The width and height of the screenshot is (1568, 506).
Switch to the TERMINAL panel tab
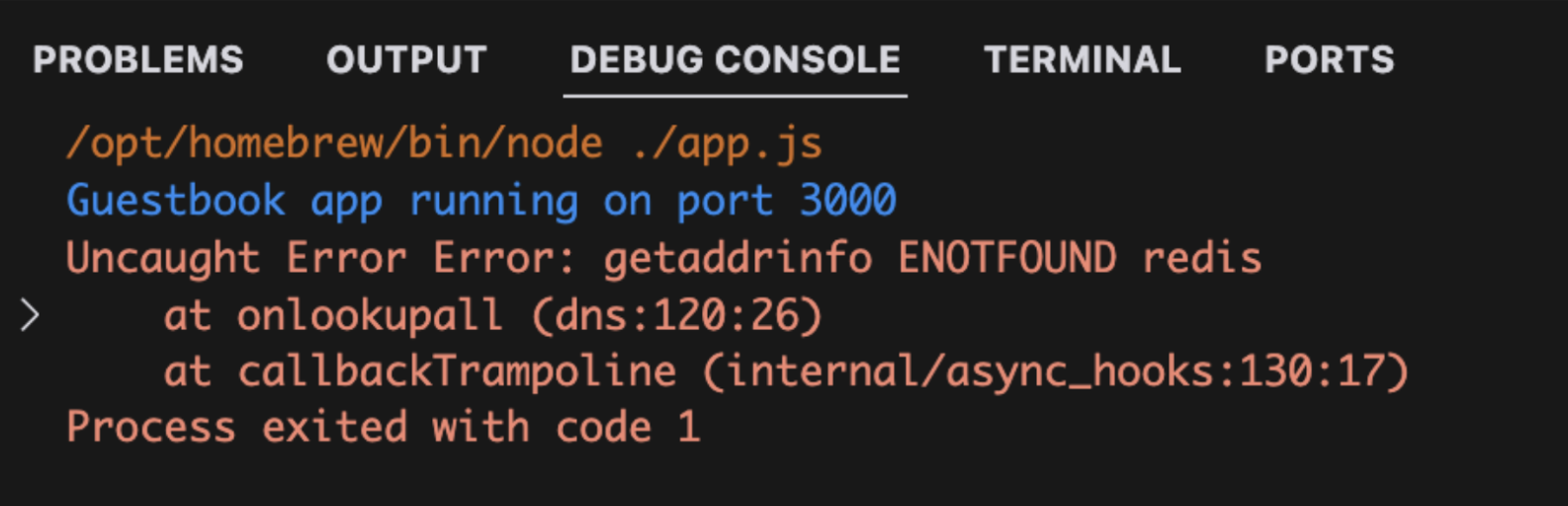pos(1082,60)
